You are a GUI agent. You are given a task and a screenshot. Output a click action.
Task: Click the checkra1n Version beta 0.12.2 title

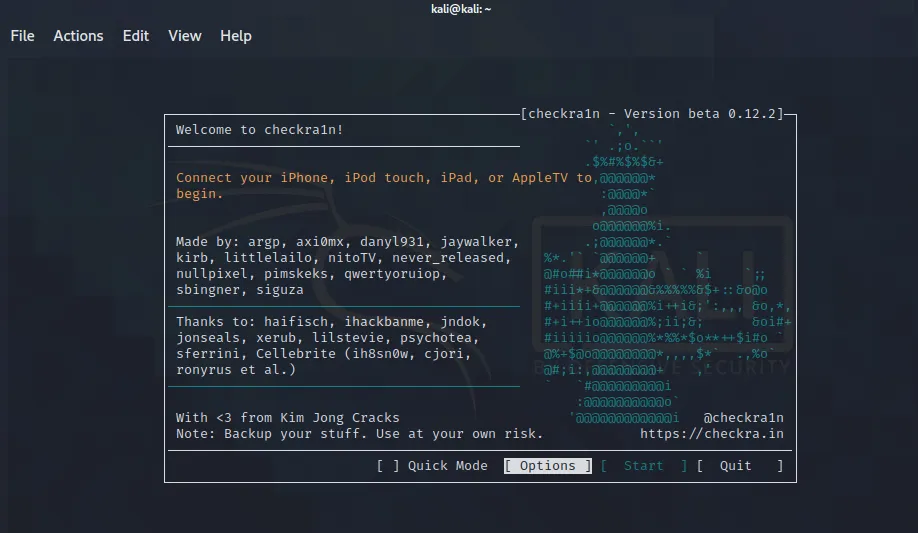652,114
